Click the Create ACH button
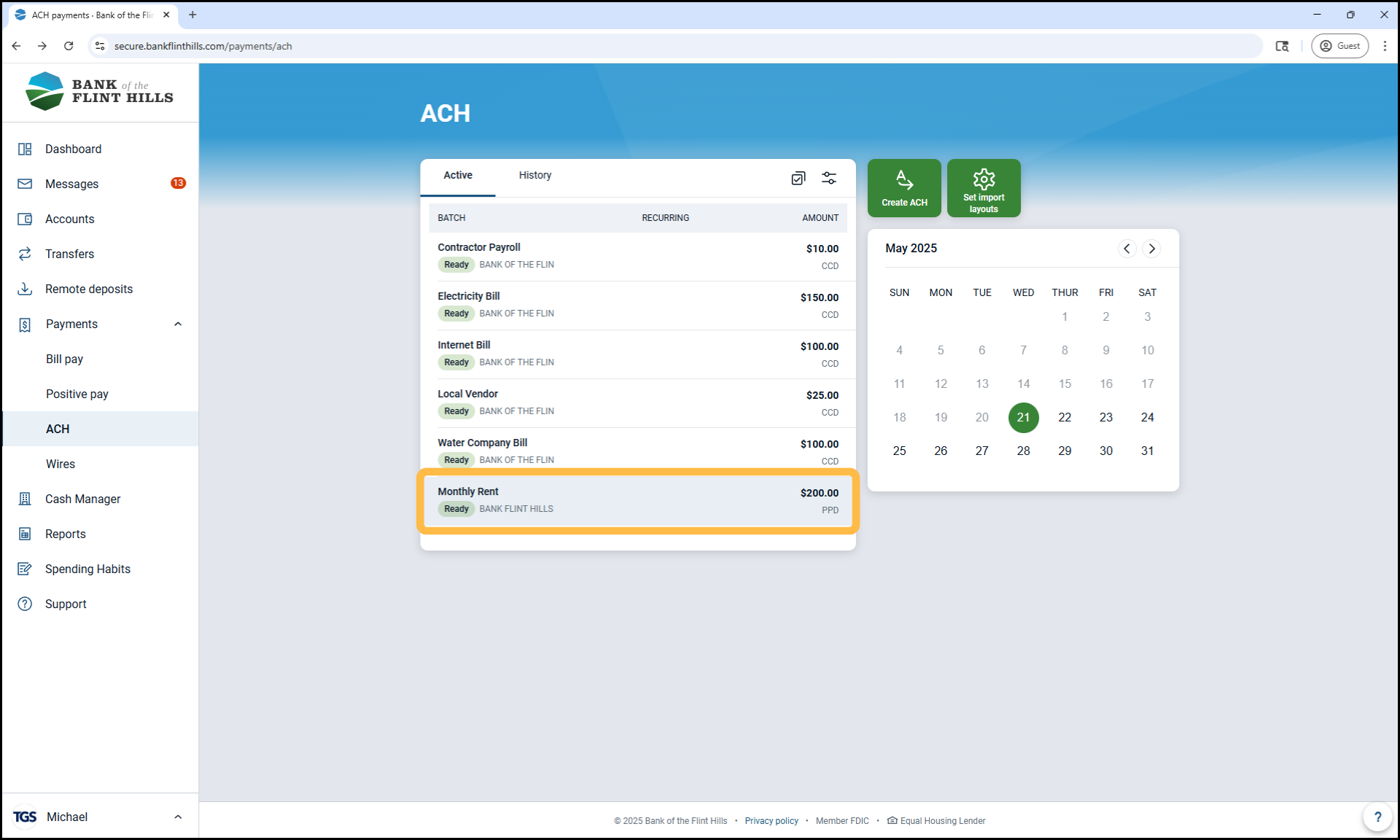1400x840 pixels. (904, 188)
